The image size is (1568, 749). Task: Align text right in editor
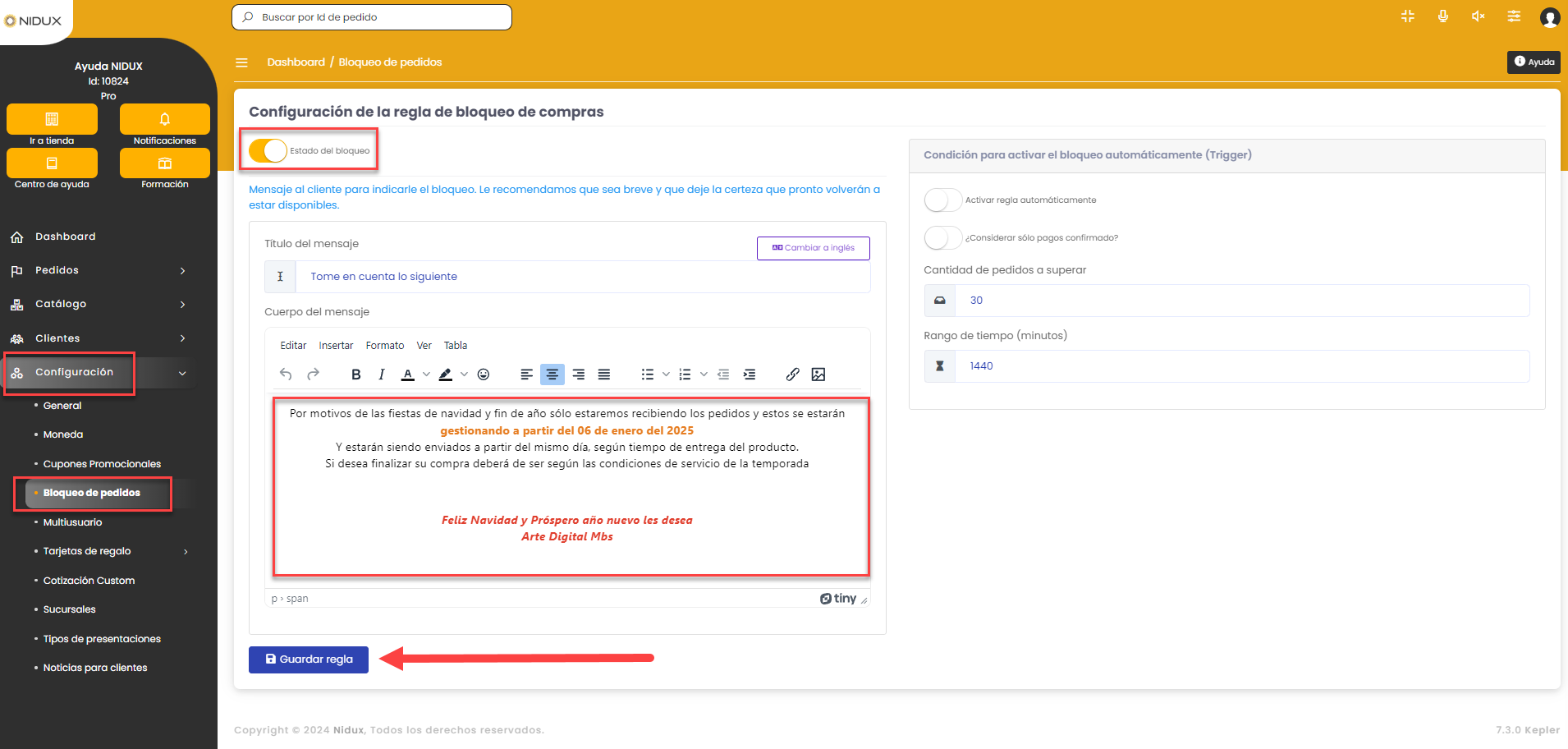(579, 374)
